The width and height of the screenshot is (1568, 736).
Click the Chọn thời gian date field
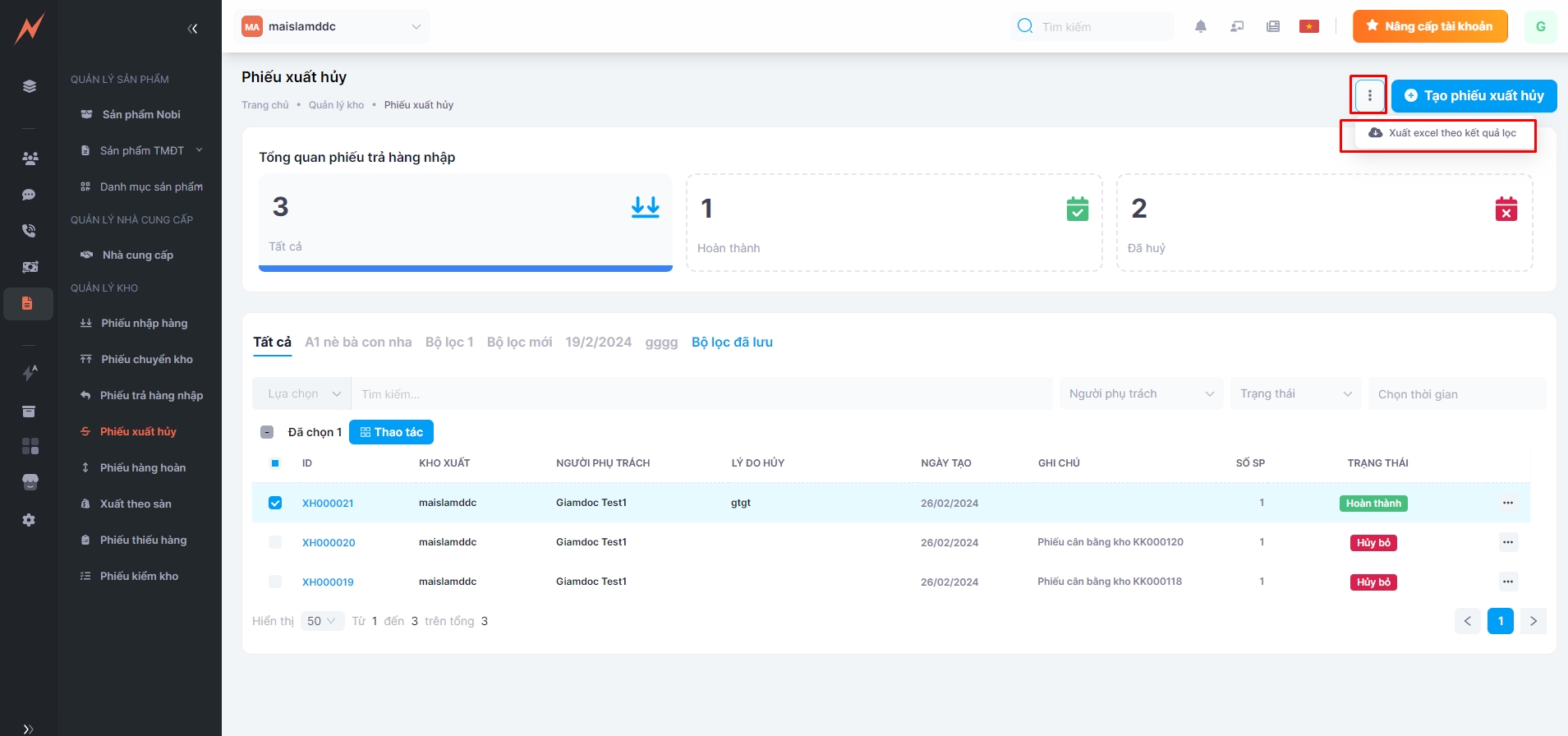click(x=1455, y=394)
